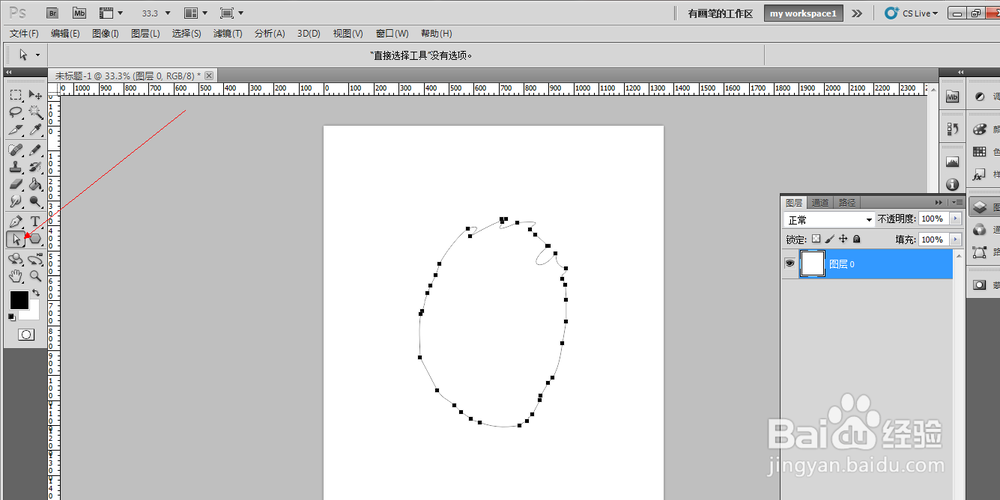
Task: Launch Bridge with the Br icon
Action: pos(54,13)
